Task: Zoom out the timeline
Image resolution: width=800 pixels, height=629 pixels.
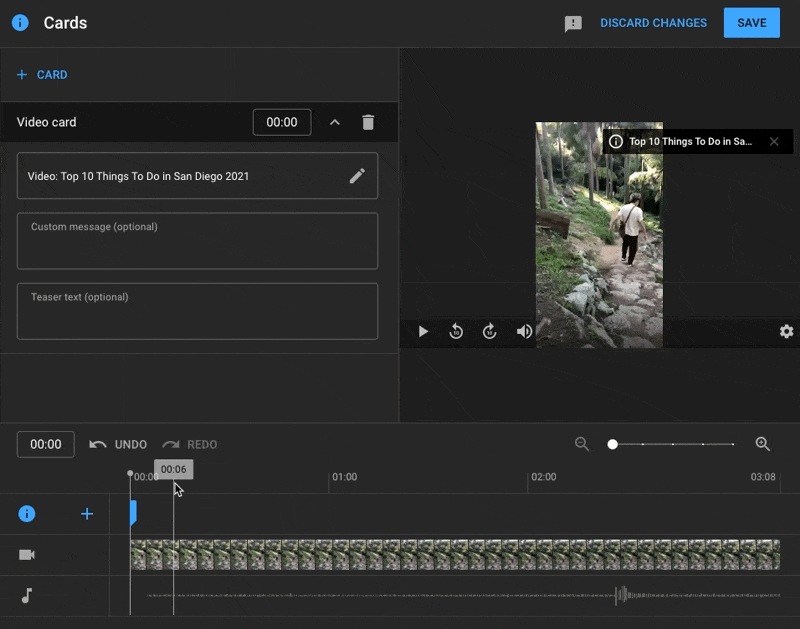Action: 582,444
